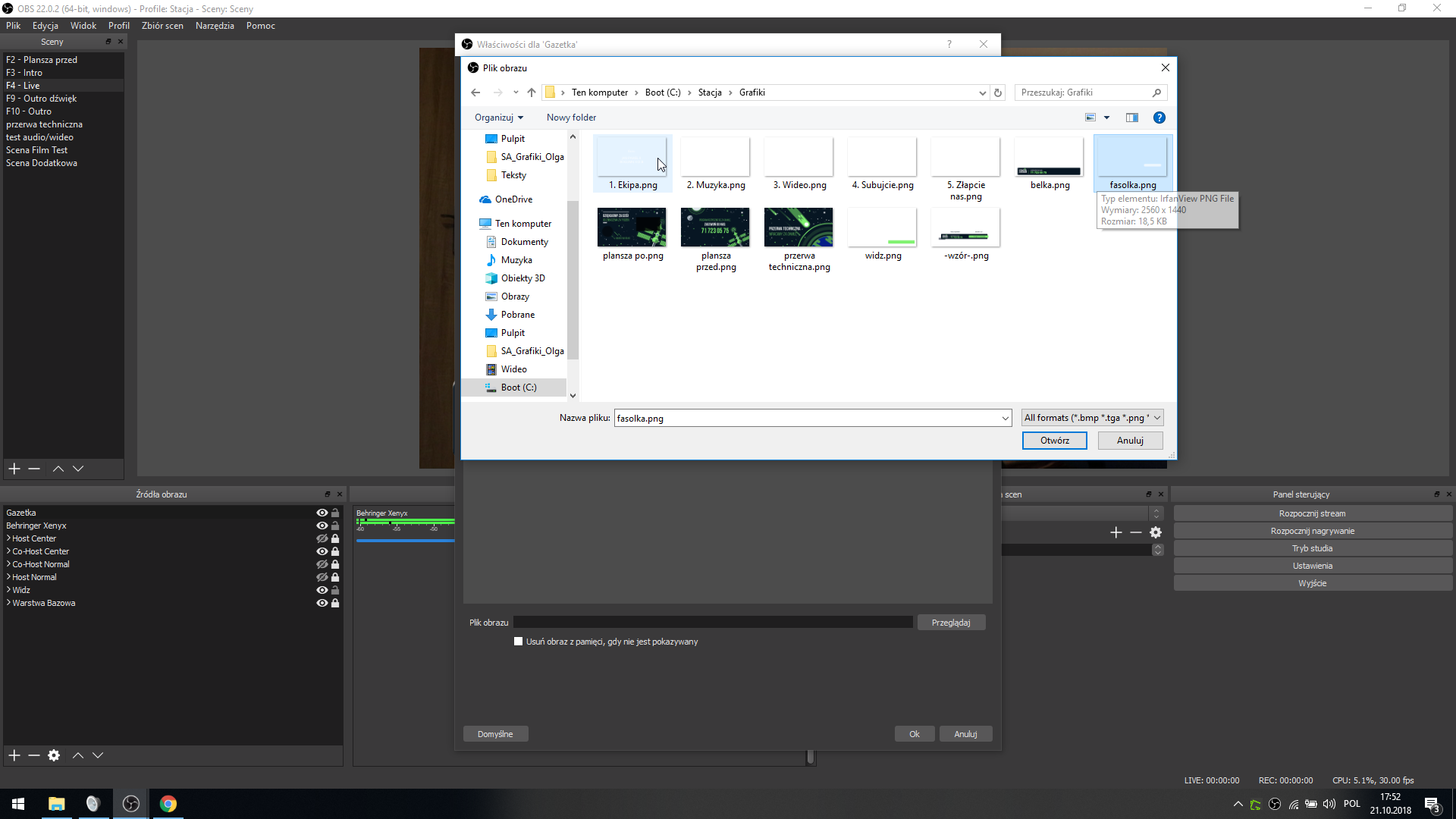This screenshot has height=819, width=1456.
Task: Expand the Warstwa Bazowa source group
Action: pyautogui.click(x=8, y=603)
